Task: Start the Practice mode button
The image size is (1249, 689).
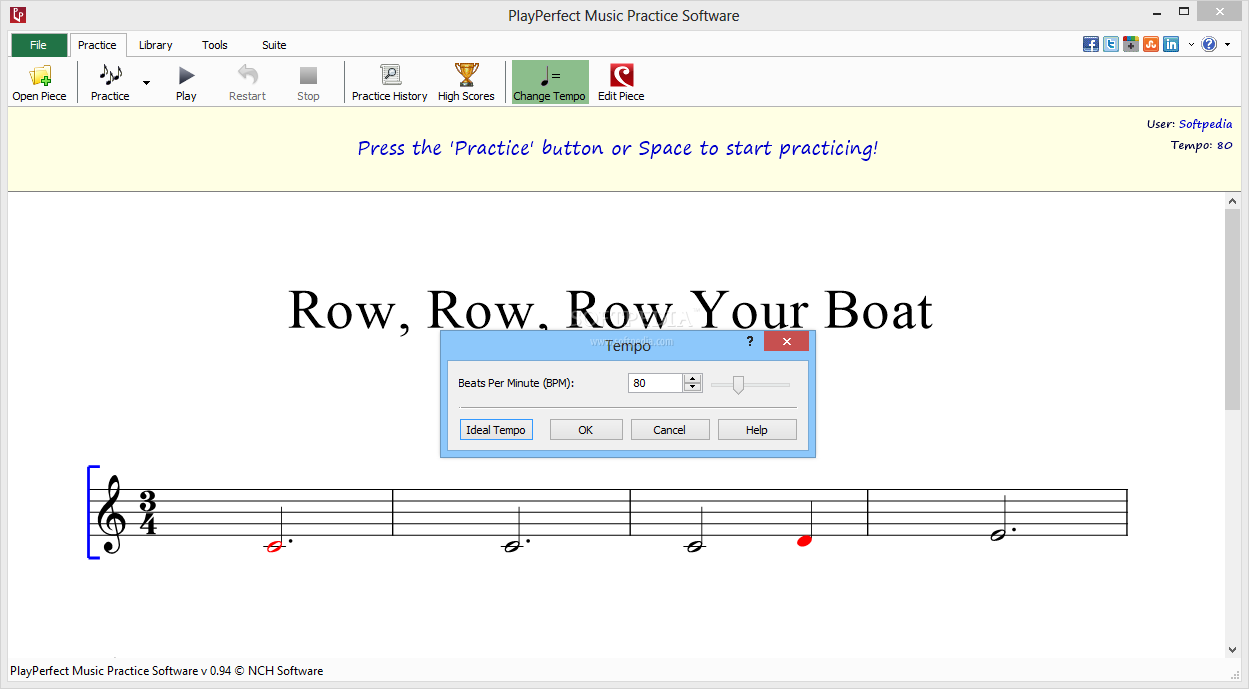Action: click(110, 82)
